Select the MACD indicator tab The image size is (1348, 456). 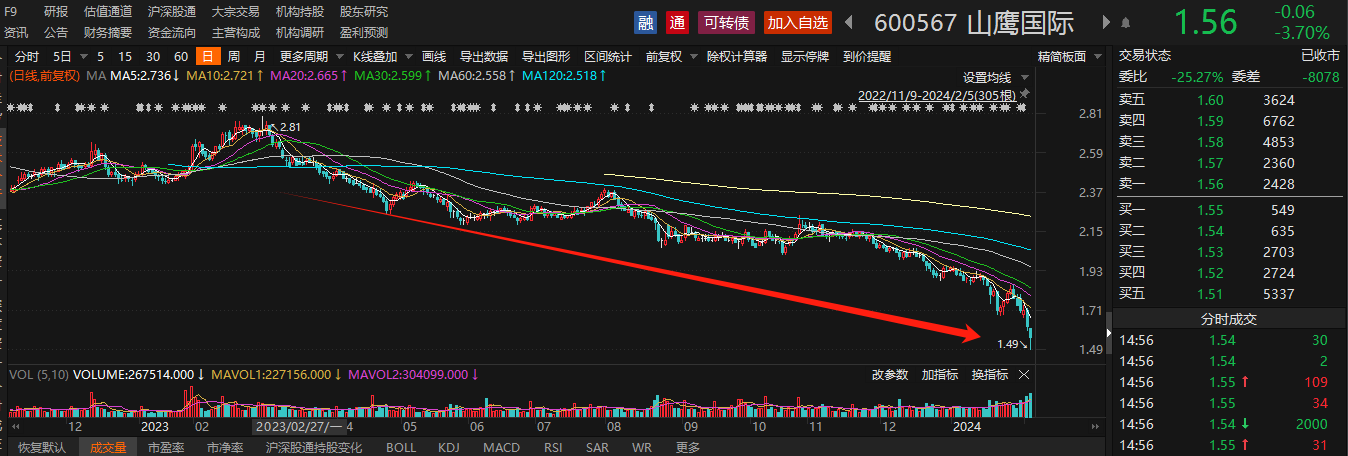pos(501,447)
